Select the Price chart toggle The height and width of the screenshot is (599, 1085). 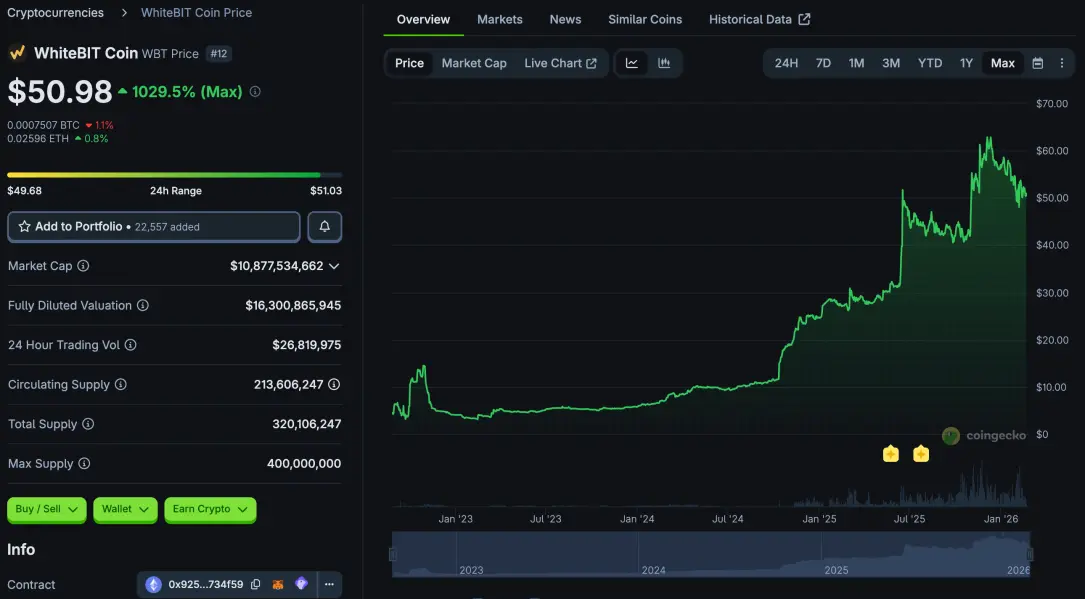pos(409,63)
